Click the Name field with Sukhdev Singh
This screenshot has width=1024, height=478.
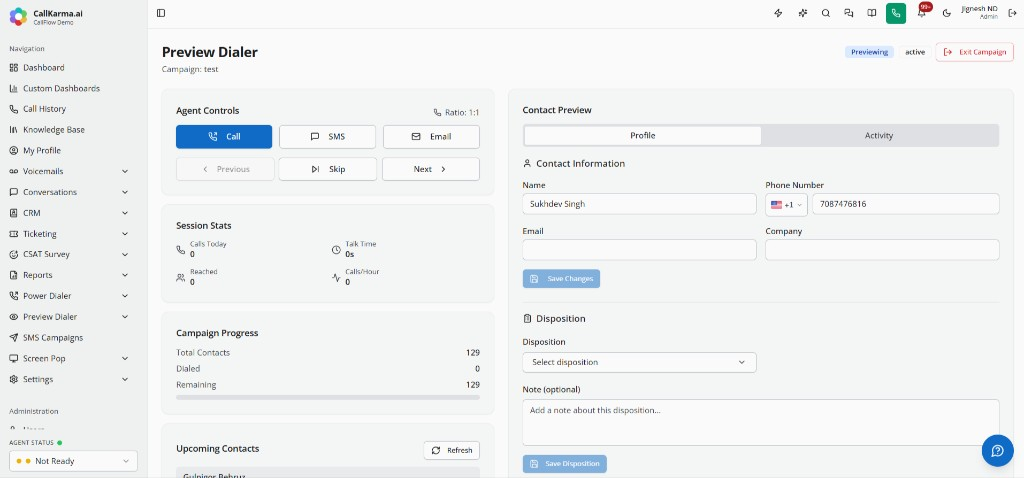[x=639, y=204]
